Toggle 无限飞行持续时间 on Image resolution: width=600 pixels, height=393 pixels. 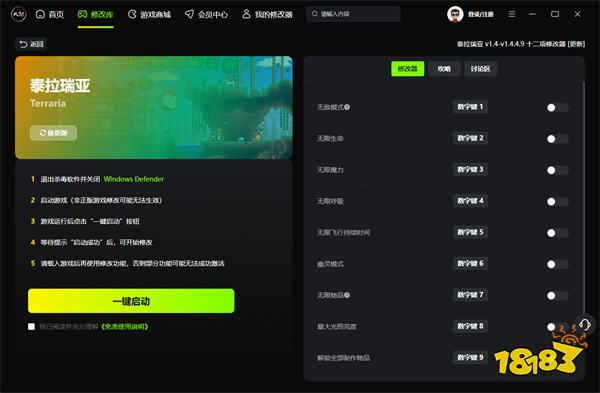pos(558,233)
